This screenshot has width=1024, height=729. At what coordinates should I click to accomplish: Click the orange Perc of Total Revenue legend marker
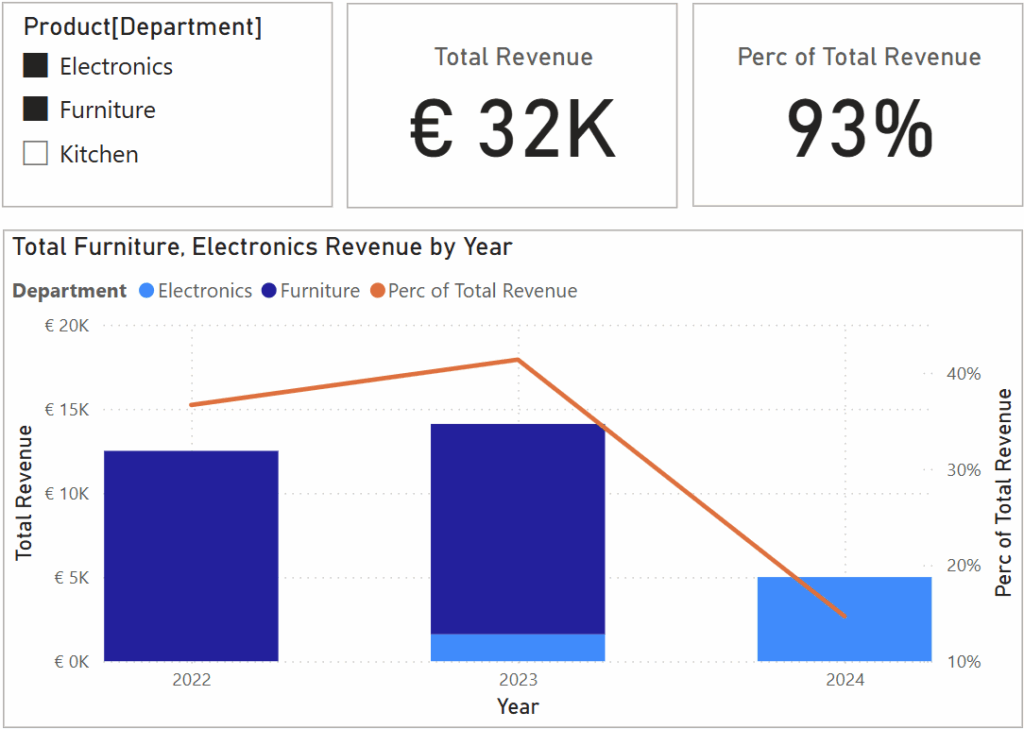tap(378, 291)
